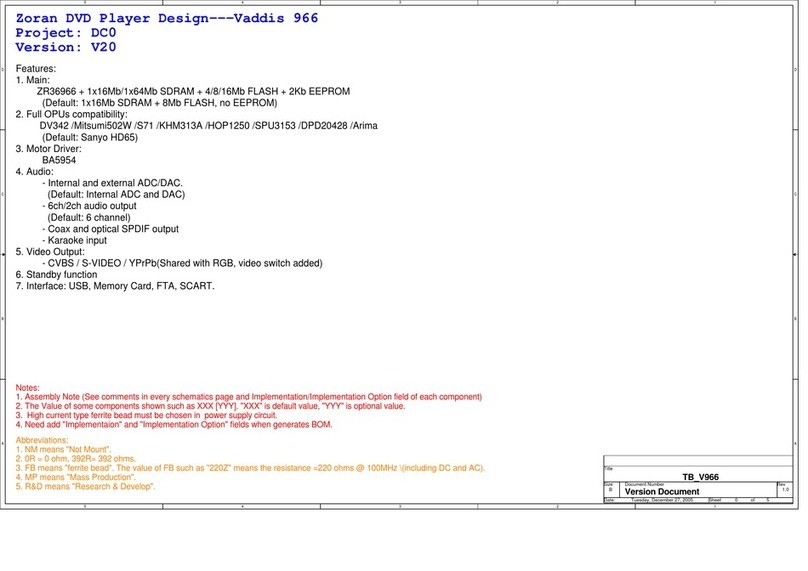This screenshot has width=808, height=571.
Task: Click the red 'Notes:' label
Action: pos(27,388)
